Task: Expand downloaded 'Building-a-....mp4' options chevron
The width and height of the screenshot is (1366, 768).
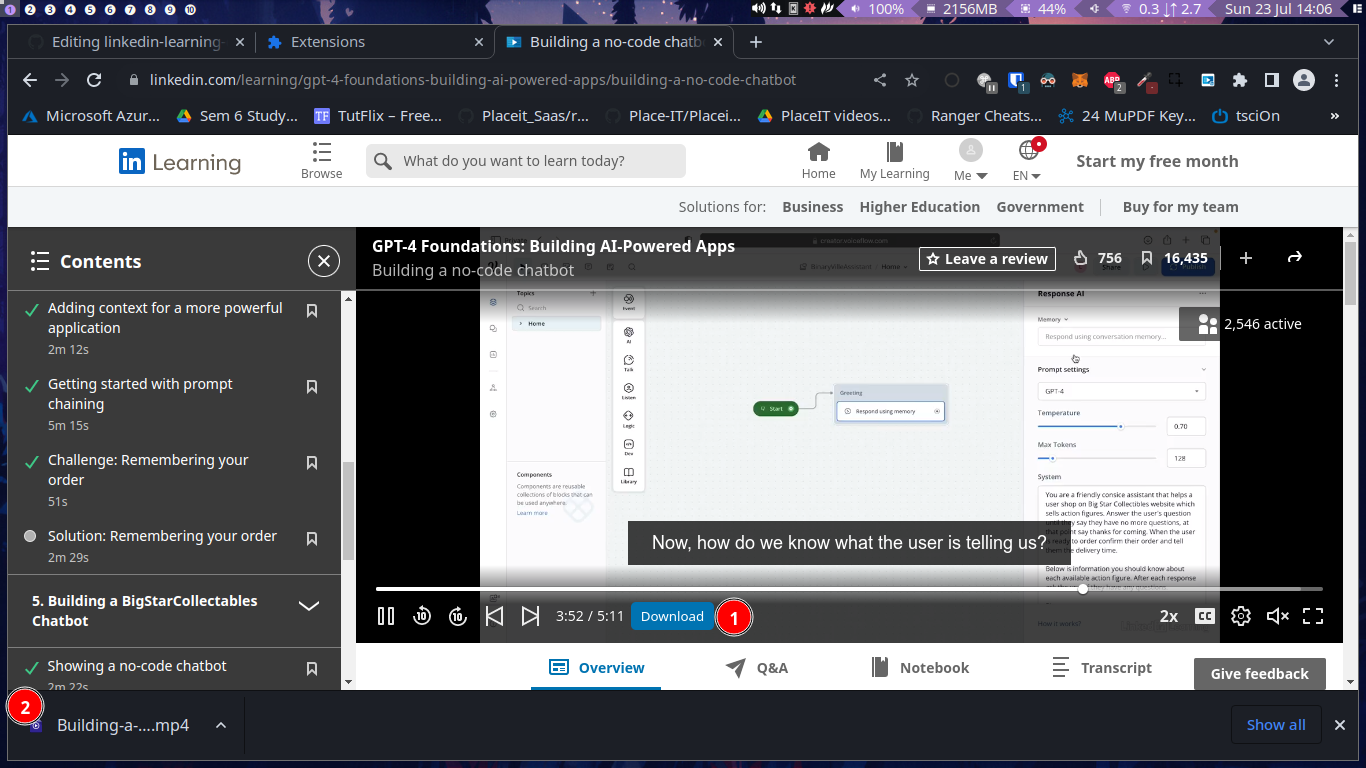Action: 221,725
